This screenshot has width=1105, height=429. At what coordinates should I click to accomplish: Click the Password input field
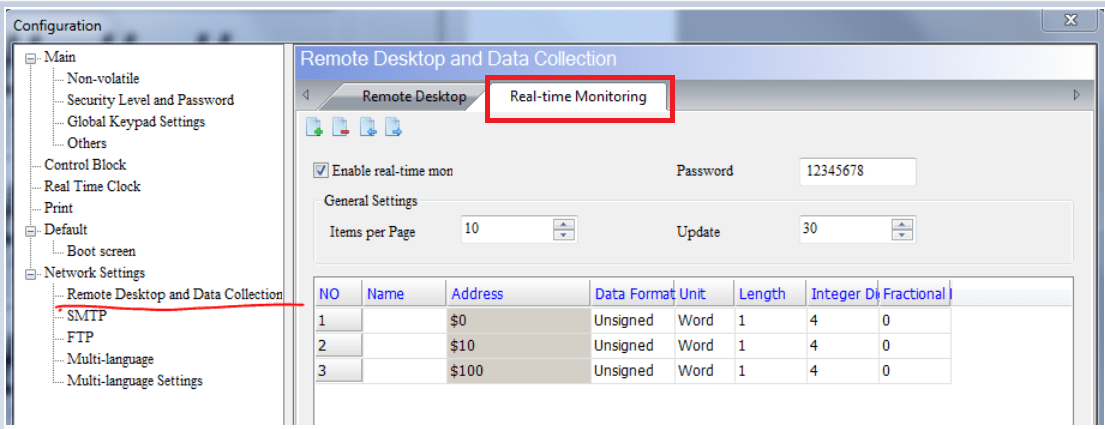click(x=857, y=171)
